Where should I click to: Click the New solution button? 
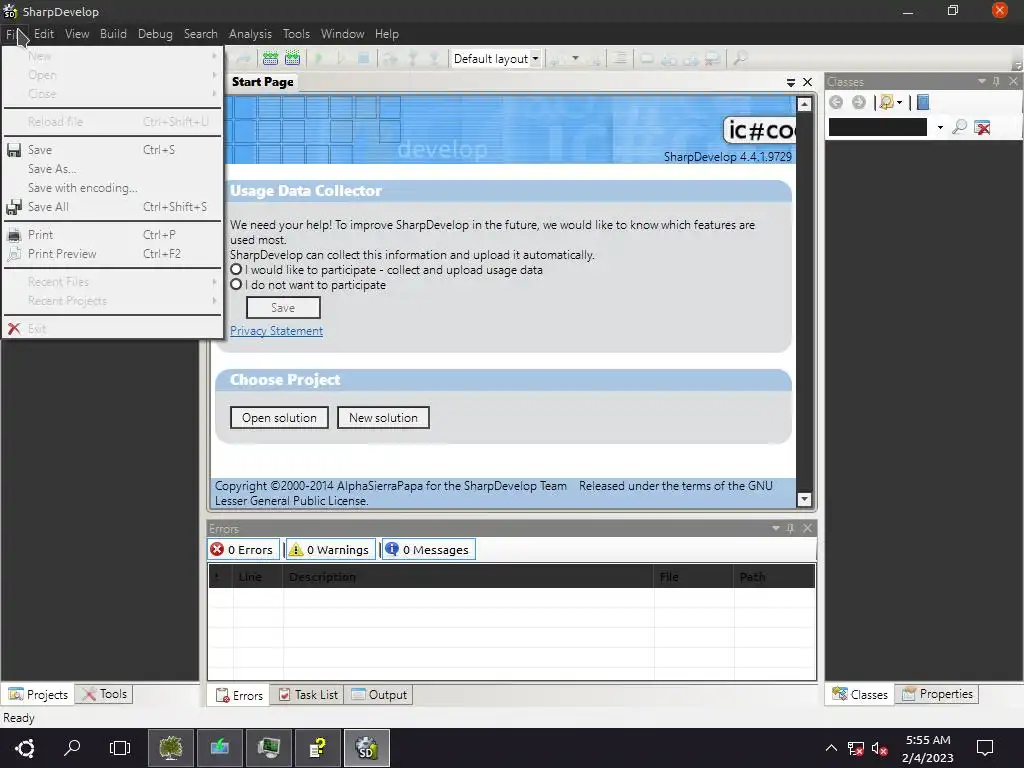point(383,418)
